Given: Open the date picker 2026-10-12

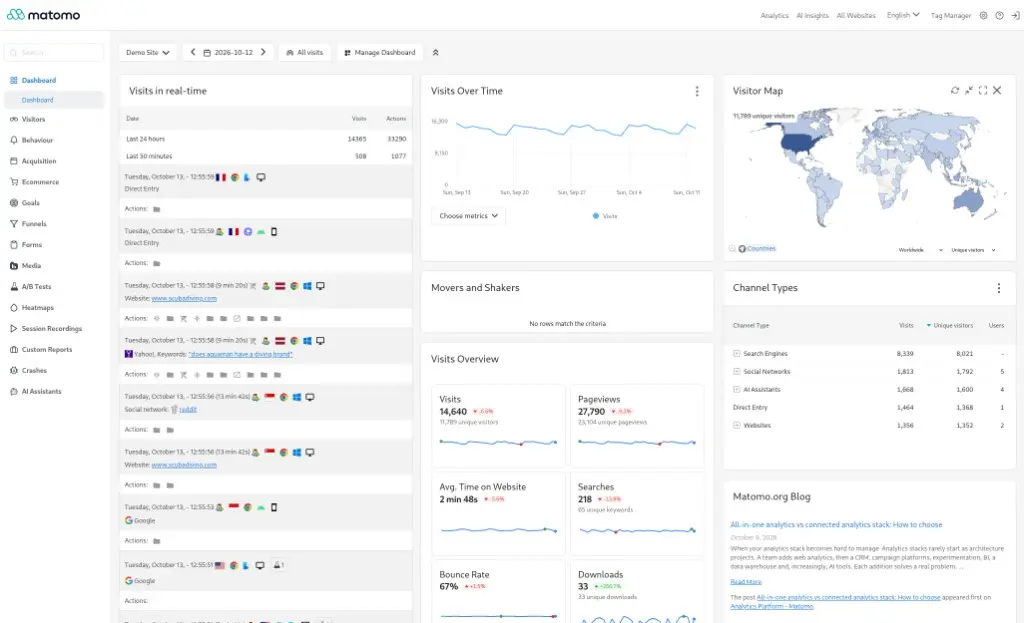Looking at the screenshot, I should (228, 52).
